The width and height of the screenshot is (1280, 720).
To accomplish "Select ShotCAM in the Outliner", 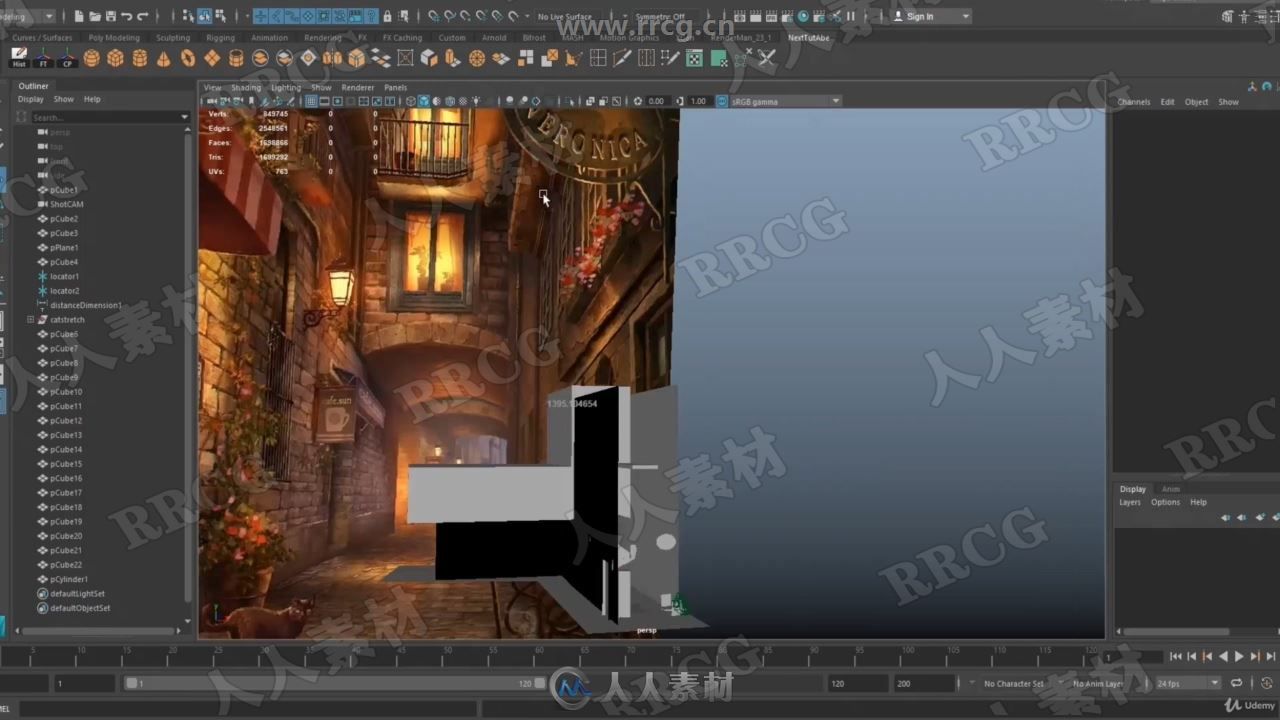I will point(67,204).
